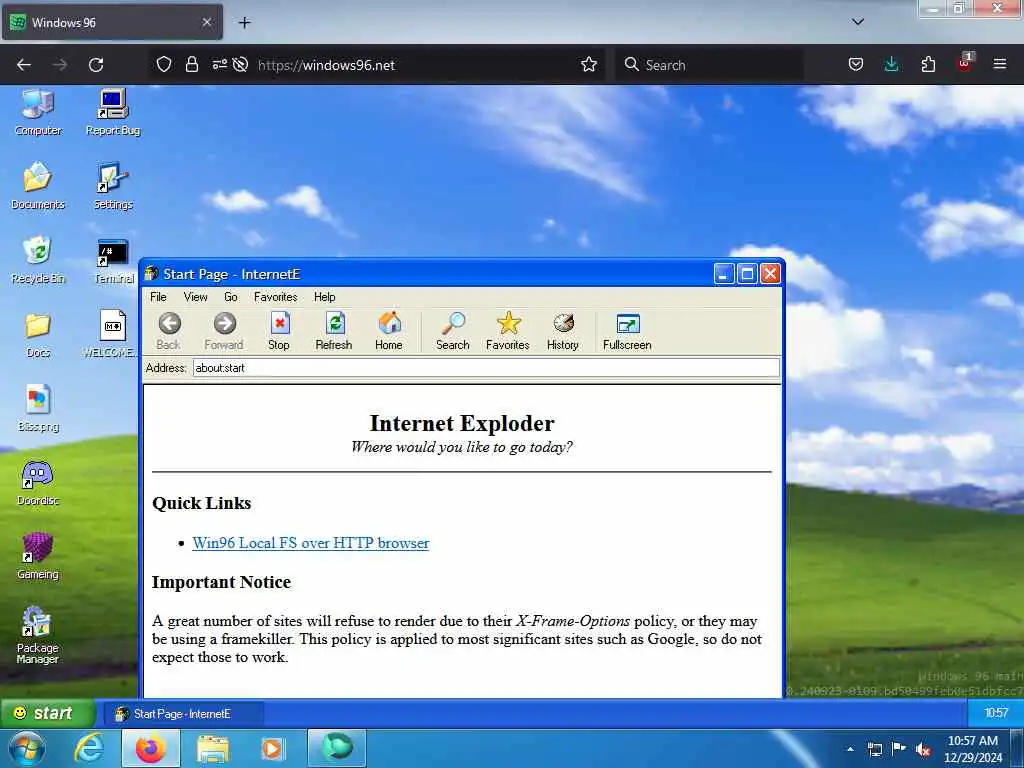The image size is (1024, 768).
Task: Open the Go menu in InternetE
Action: [231, 296]
